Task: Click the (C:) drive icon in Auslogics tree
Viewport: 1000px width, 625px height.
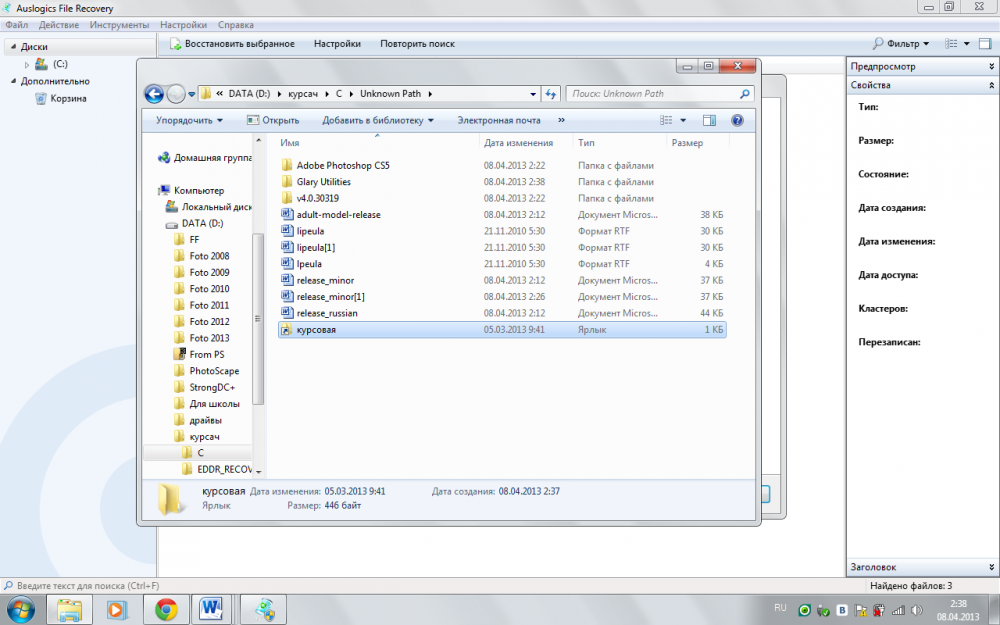Action: pyautogui.click(x=41, y=64)
